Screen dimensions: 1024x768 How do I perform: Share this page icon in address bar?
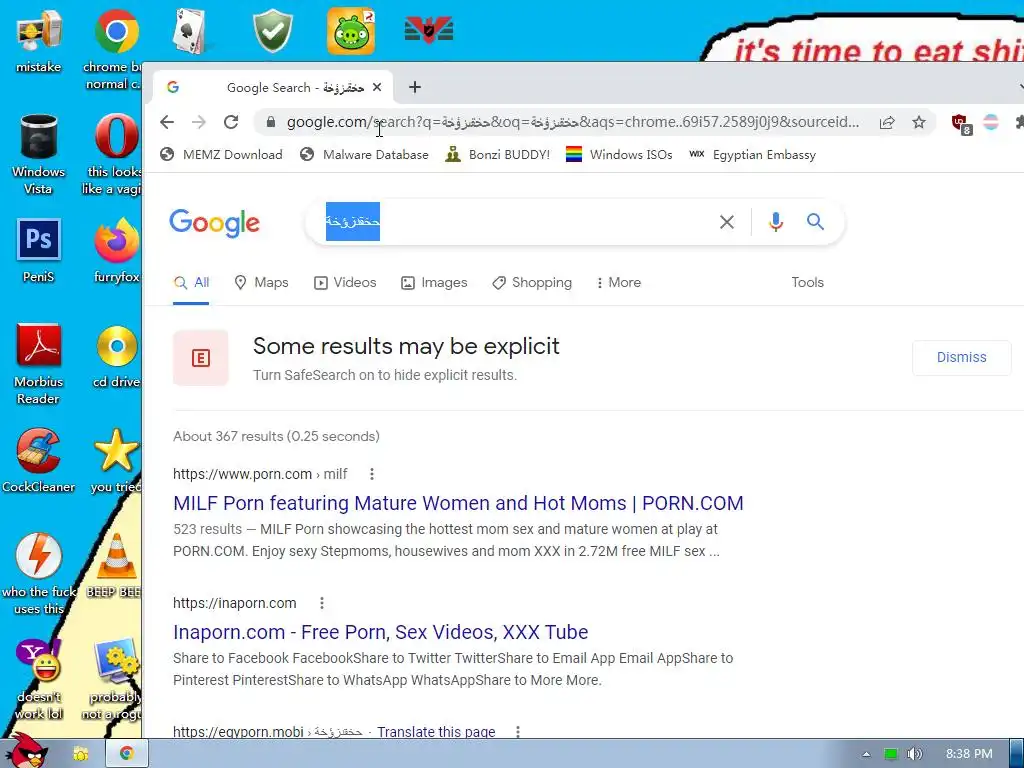pos(887,122)
